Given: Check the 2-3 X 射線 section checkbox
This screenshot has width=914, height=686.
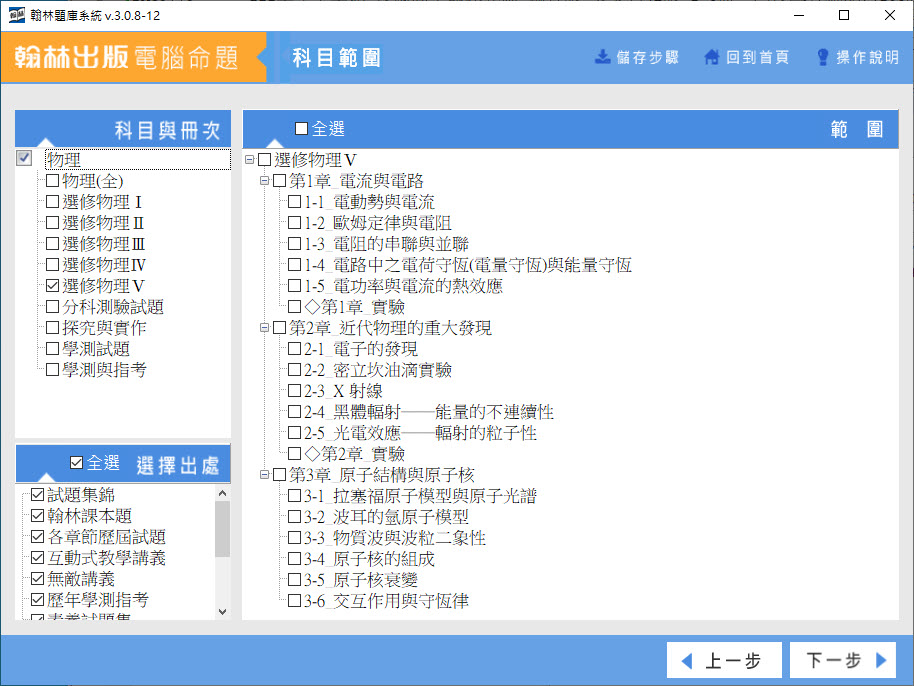Looking at the screenshot, I should tap(294, 391).
